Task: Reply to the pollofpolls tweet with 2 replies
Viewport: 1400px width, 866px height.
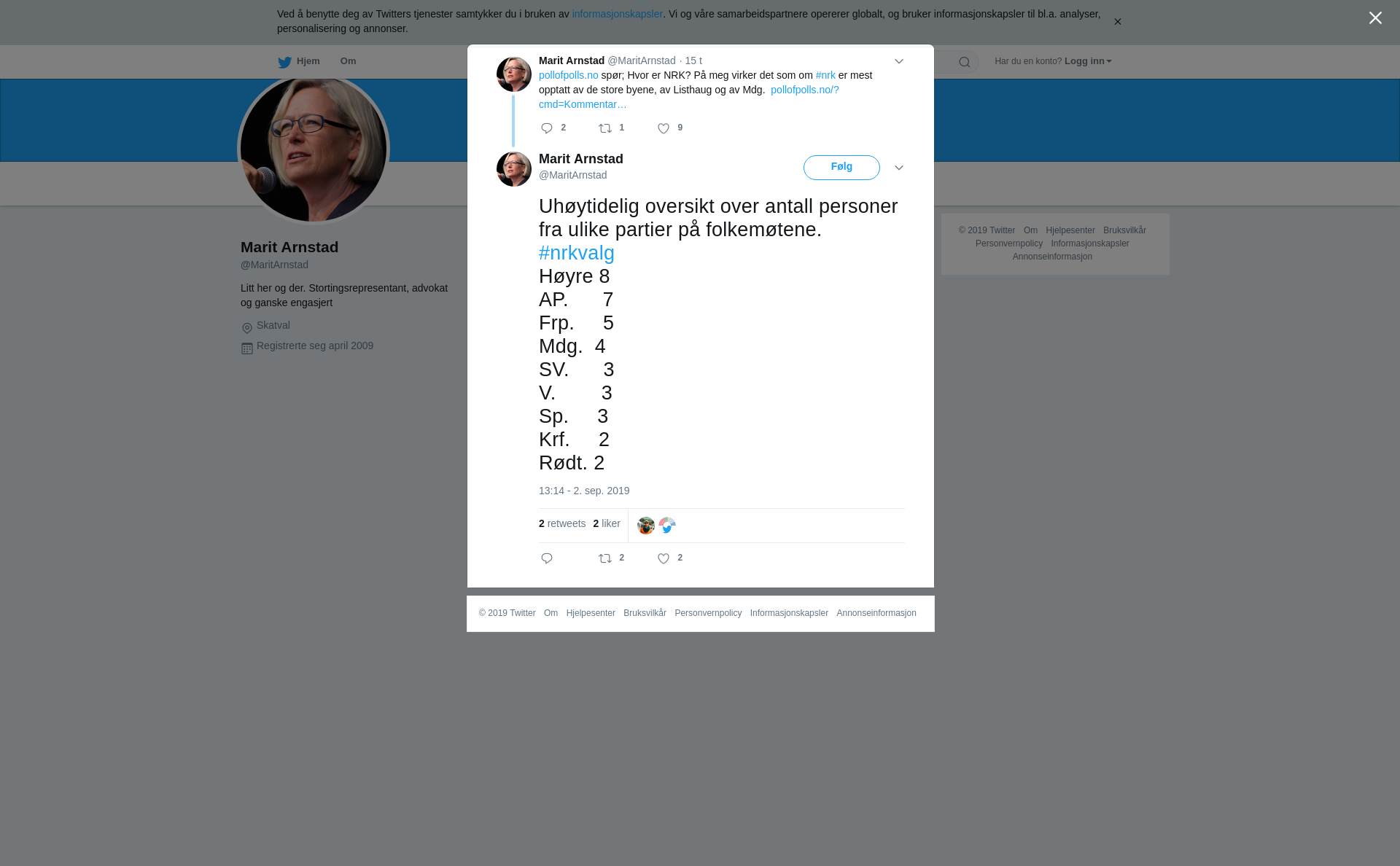Action: pos(547,128)
